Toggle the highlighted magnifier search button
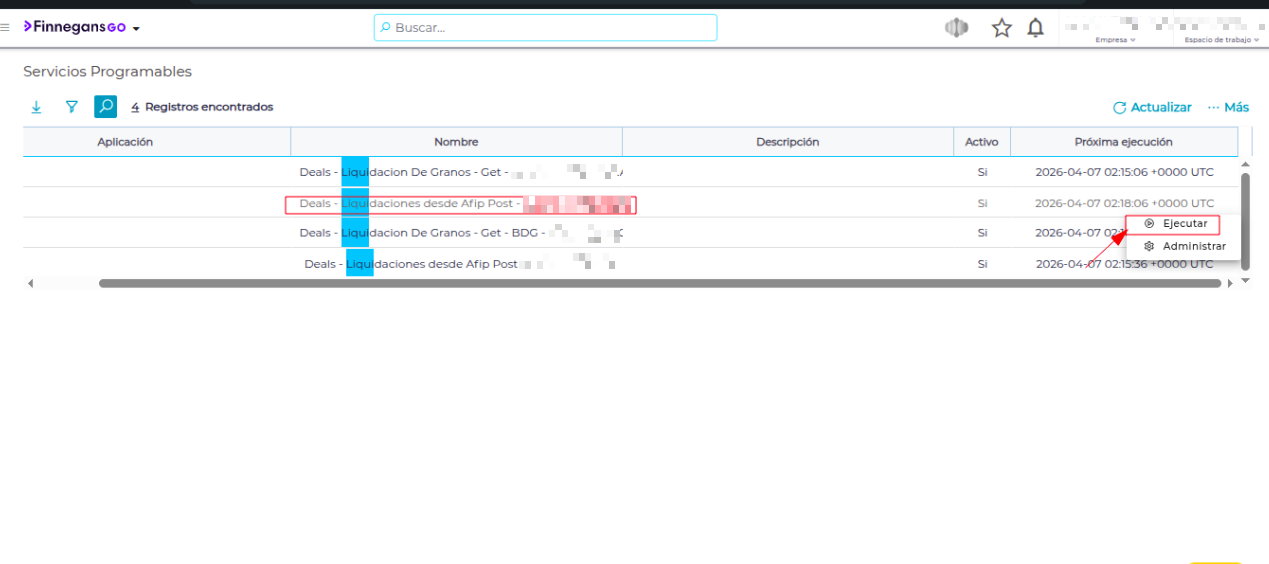The width and height of the screenshot is (1269, 564). pos(105,107)
